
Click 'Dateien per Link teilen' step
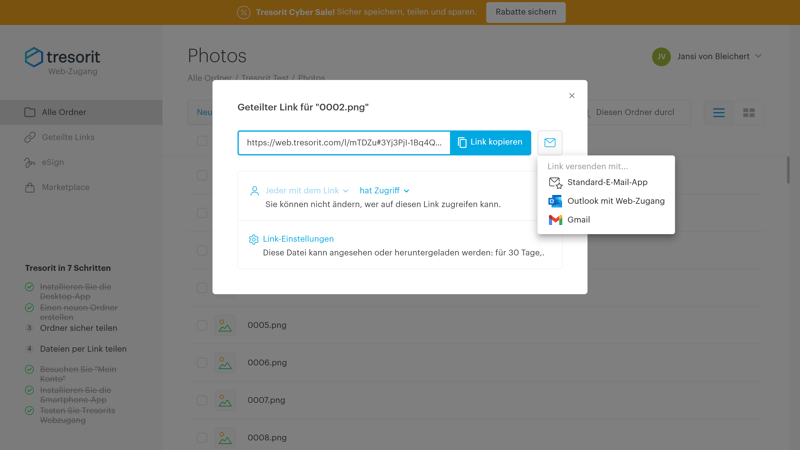click(x=83, y=349)
